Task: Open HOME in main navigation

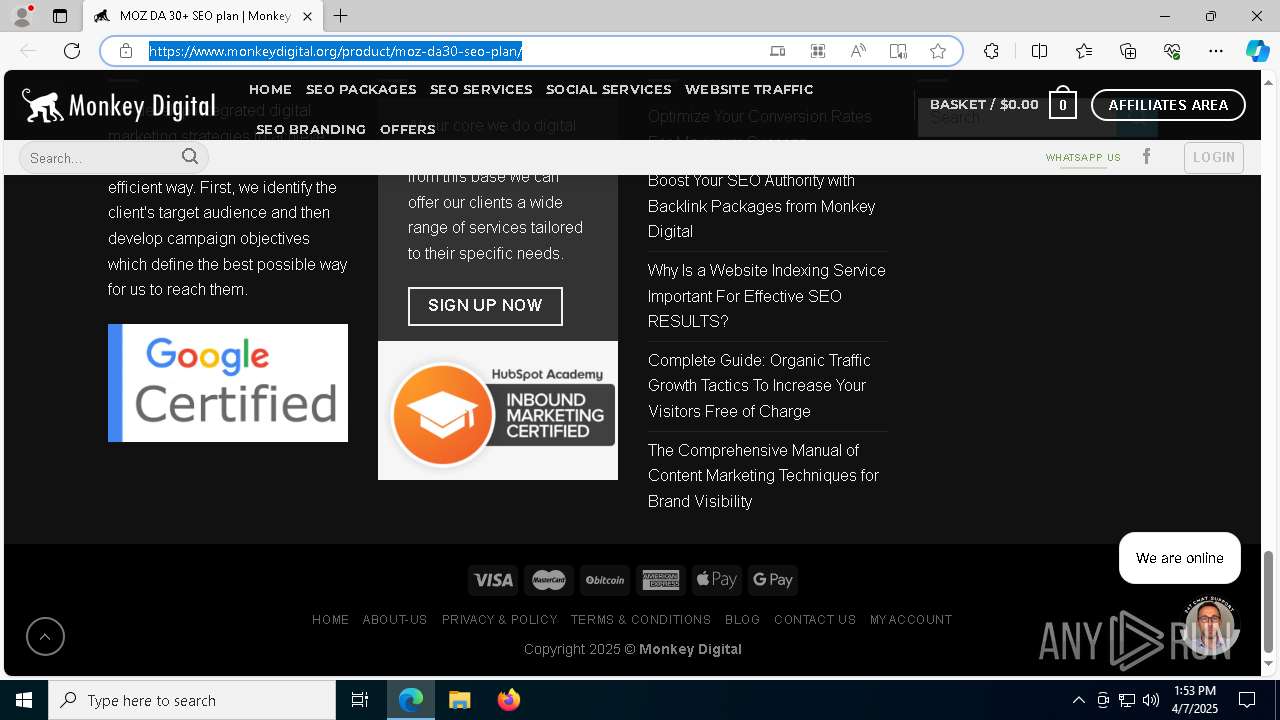Action: point(270,89)
